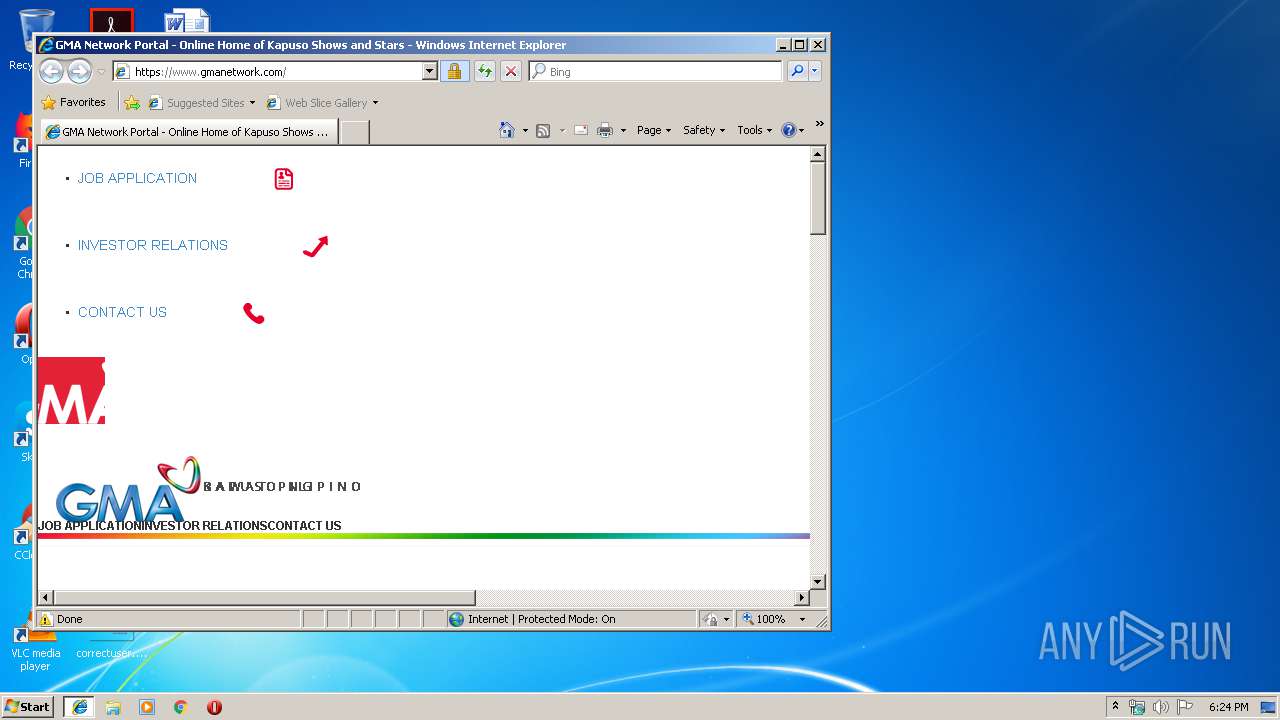Open Windows Explorer folder taskbar icon
Screen dimensions: 1280x720
coord(113,707)
